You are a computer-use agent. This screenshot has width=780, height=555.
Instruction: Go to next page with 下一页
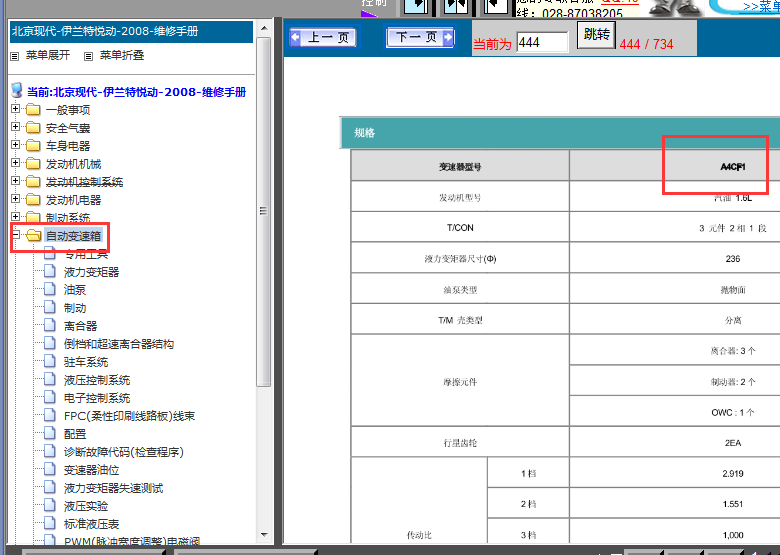click(420, 37)
